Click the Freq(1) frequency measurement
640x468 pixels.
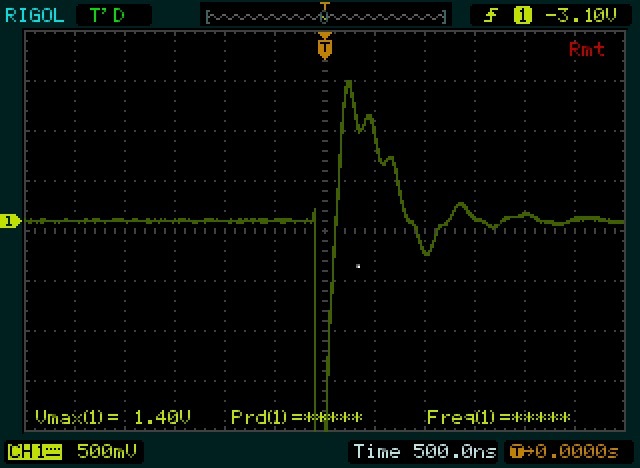(x=498, y=417)
